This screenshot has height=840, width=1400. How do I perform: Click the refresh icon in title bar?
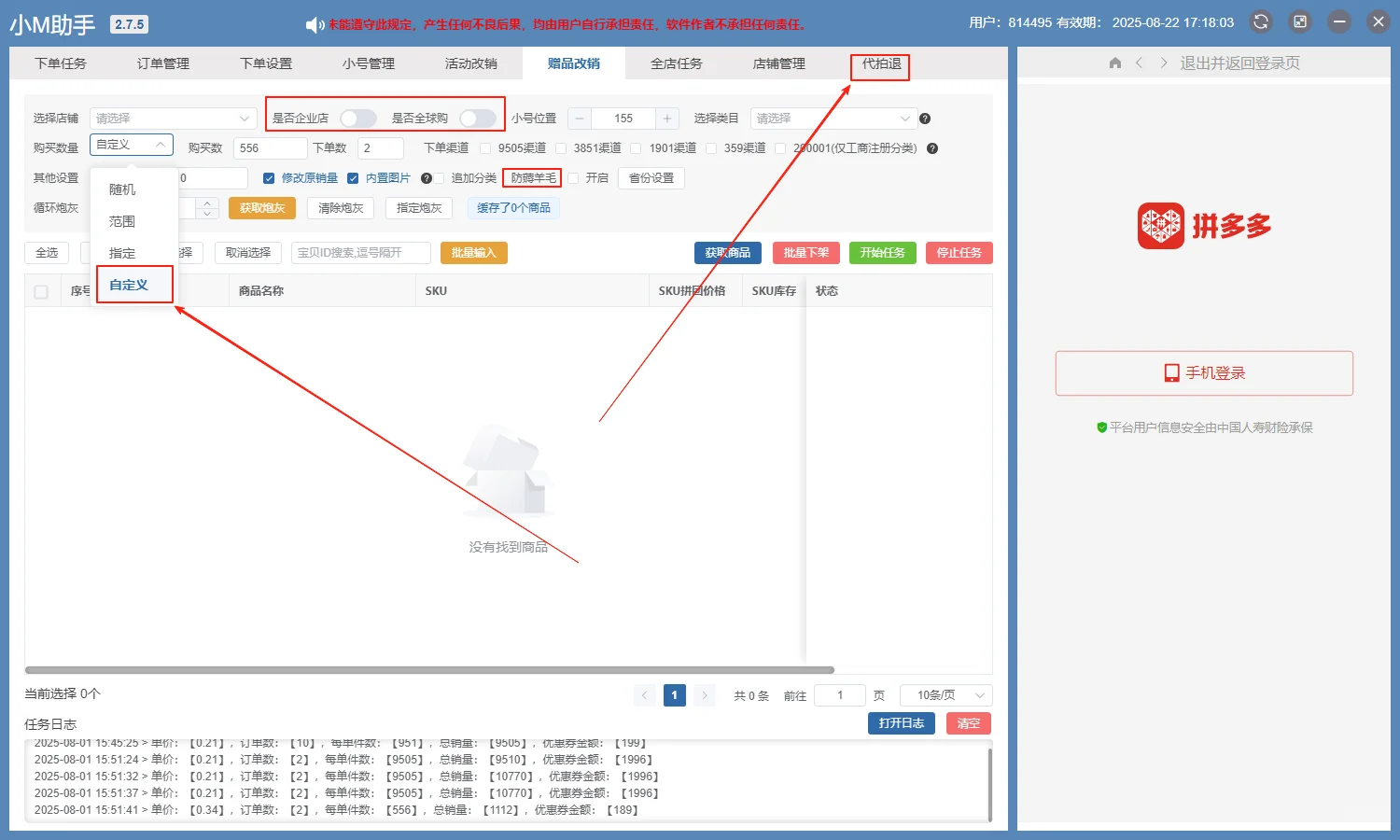1261,22
